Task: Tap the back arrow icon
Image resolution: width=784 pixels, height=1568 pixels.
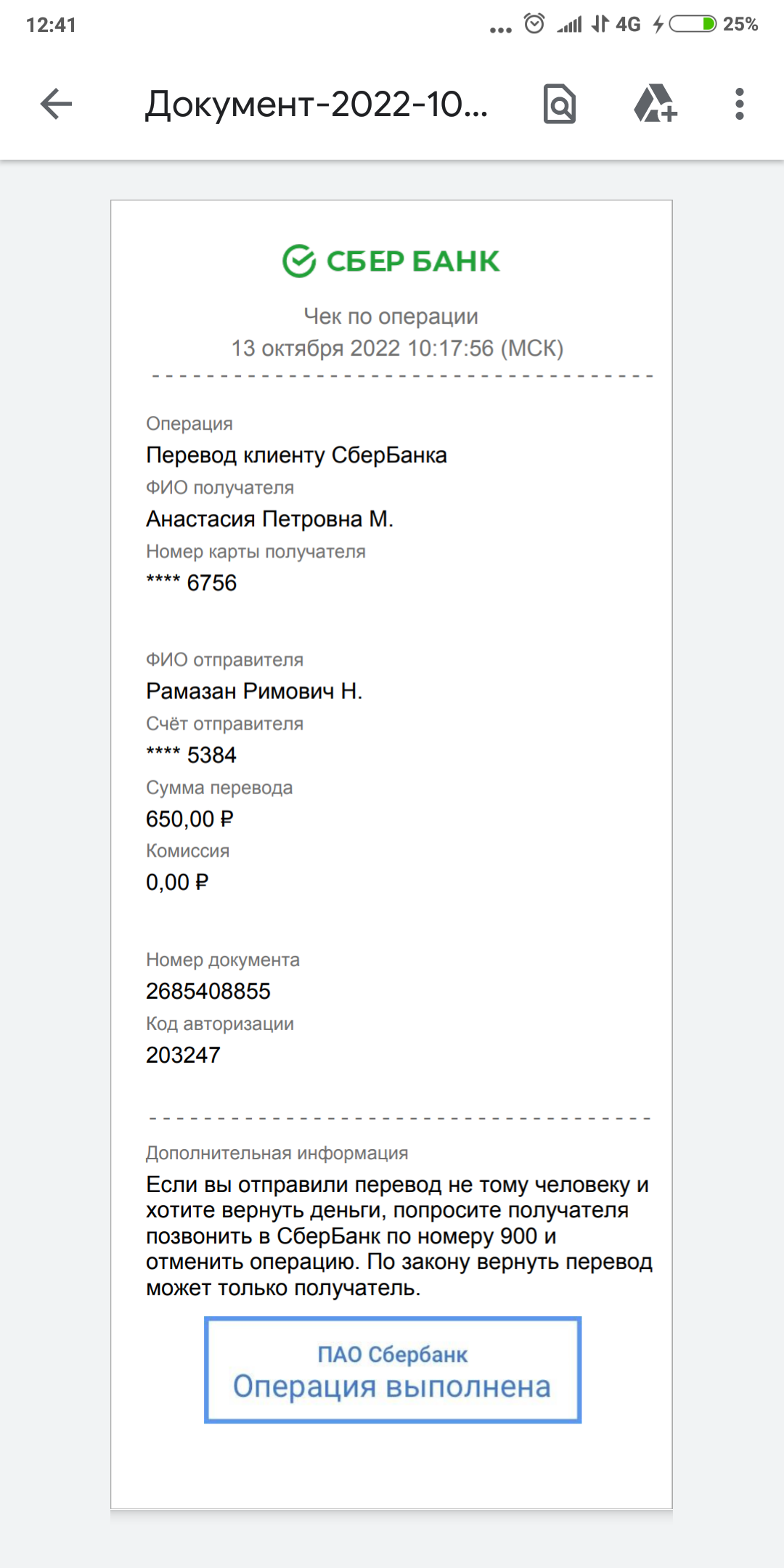Action: pos(56,104)
